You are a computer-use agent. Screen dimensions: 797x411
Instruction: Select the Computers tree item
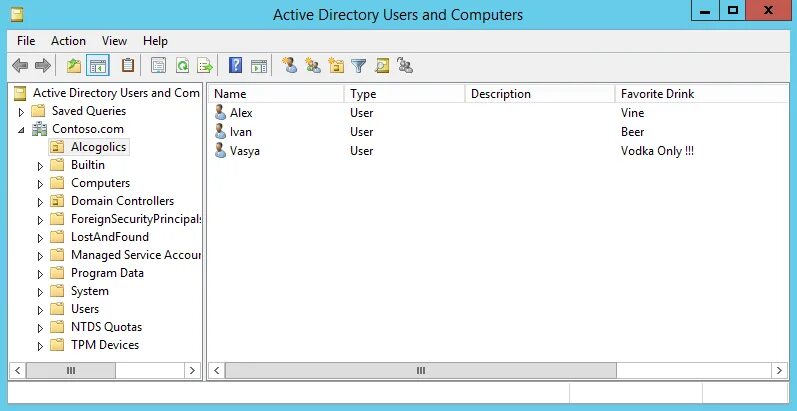(x=100, y=183)
